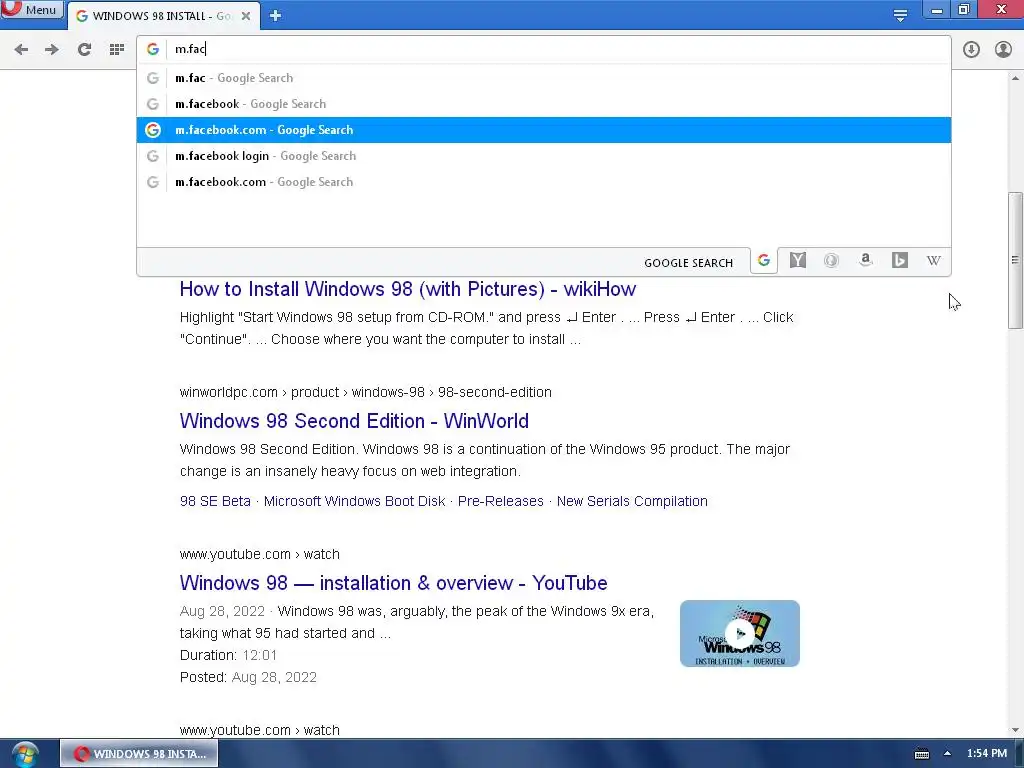Open the downloads icon
The height and width of the screenshot is (768, 1024).
[x=971, y=50]
